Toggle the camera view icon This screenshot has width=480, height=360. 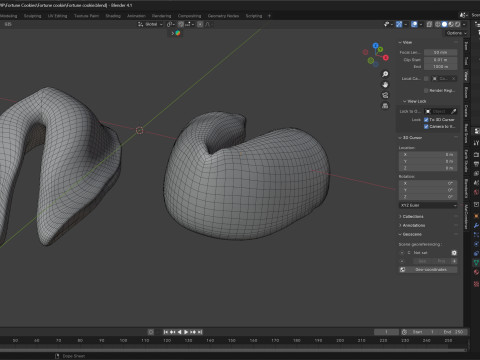click(x=385, y=95)
